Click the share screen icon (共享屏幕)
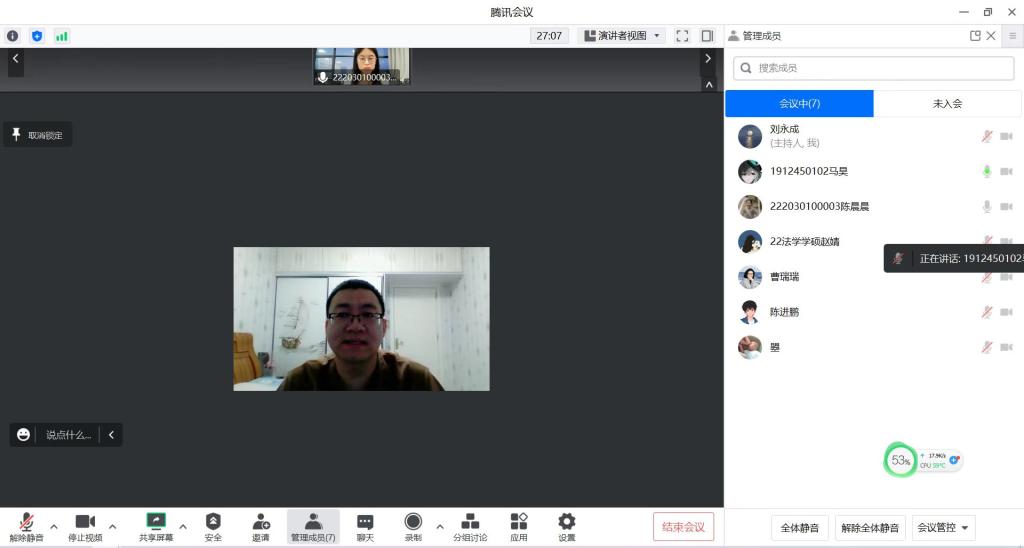Viewport: 1024px width, 548px height. [156, 522]
